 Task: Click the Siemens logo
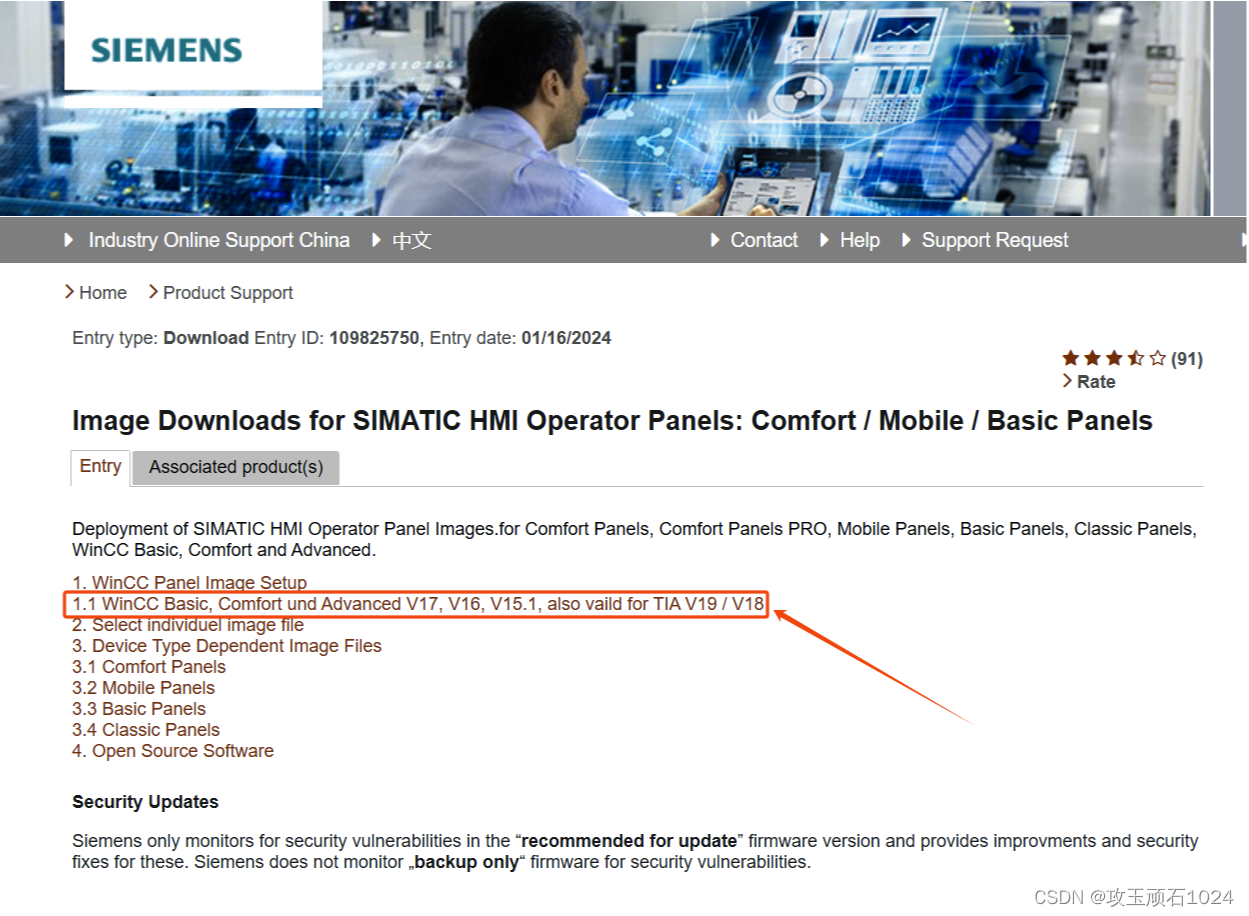(x=166, y=51)
